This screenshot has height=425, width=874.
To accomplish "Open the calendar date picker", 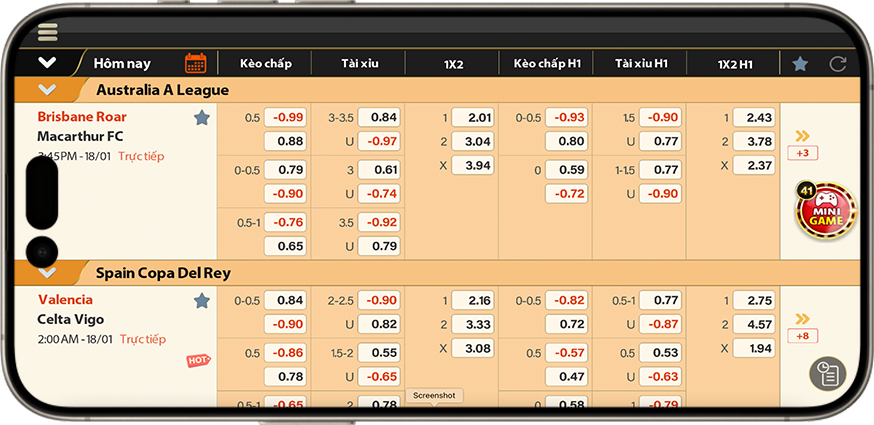I will 196,63.
